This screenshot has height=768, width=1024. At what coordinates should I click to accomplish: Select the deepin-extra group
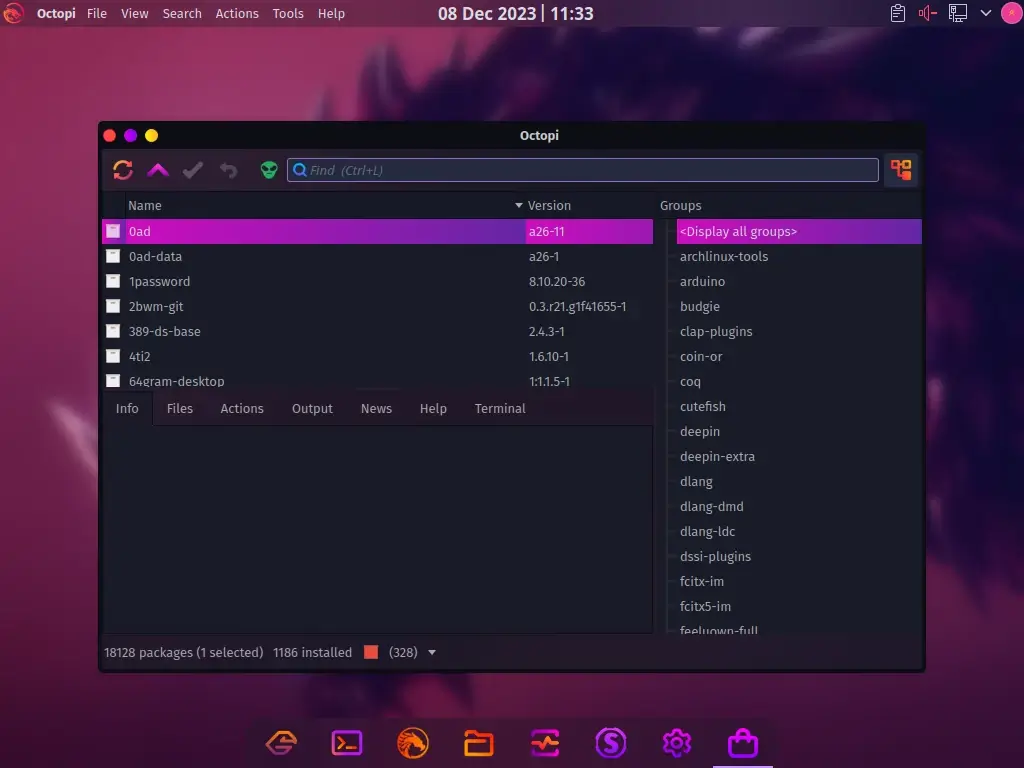(717, 456)
